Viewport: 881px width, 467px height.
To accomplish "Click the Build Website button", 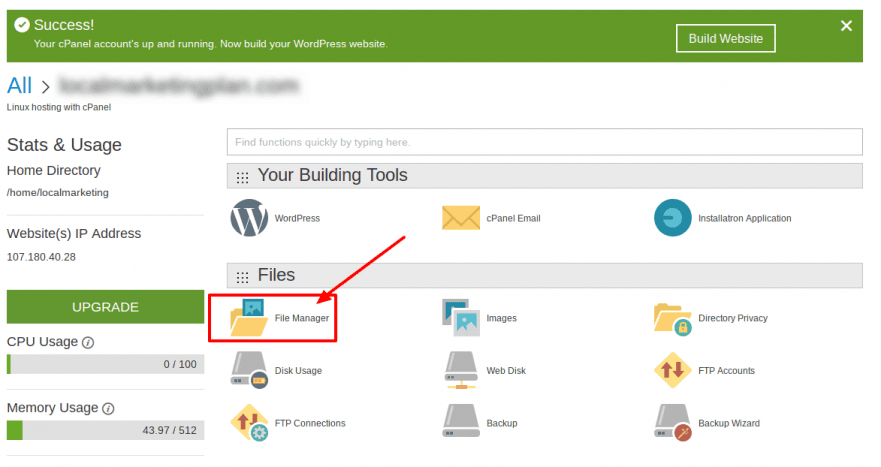I will pyautogui.click(x=725, y=38).
